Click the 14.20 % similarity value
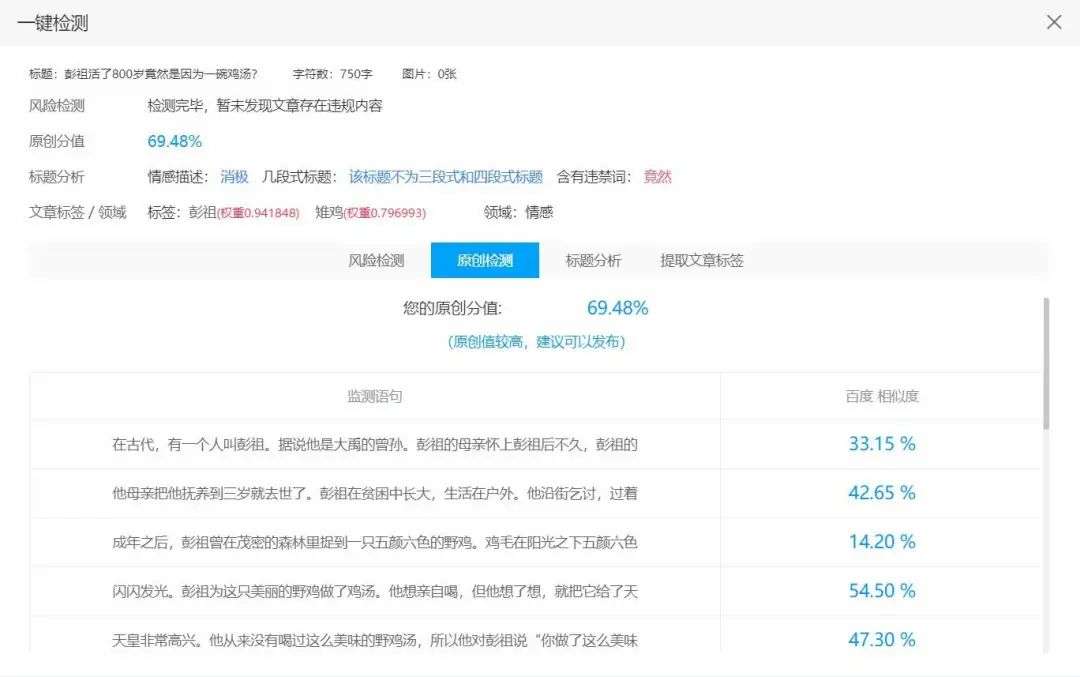 click(882, 542)
